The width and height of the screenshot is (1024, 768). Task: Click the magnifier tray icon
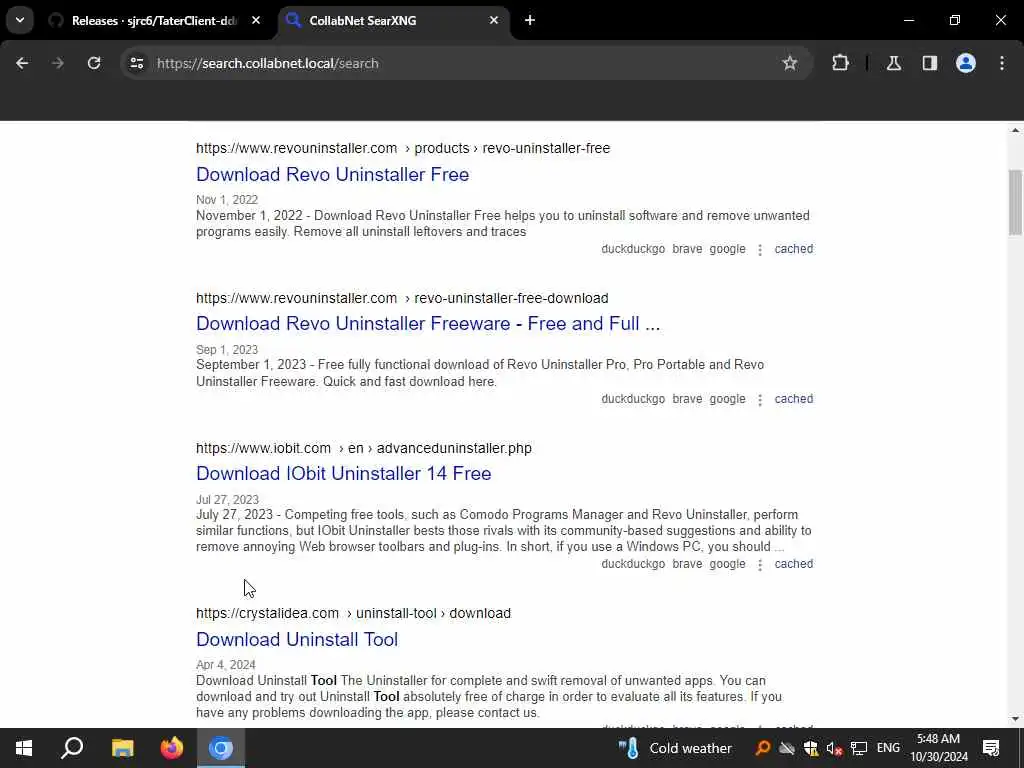(762, 748)
